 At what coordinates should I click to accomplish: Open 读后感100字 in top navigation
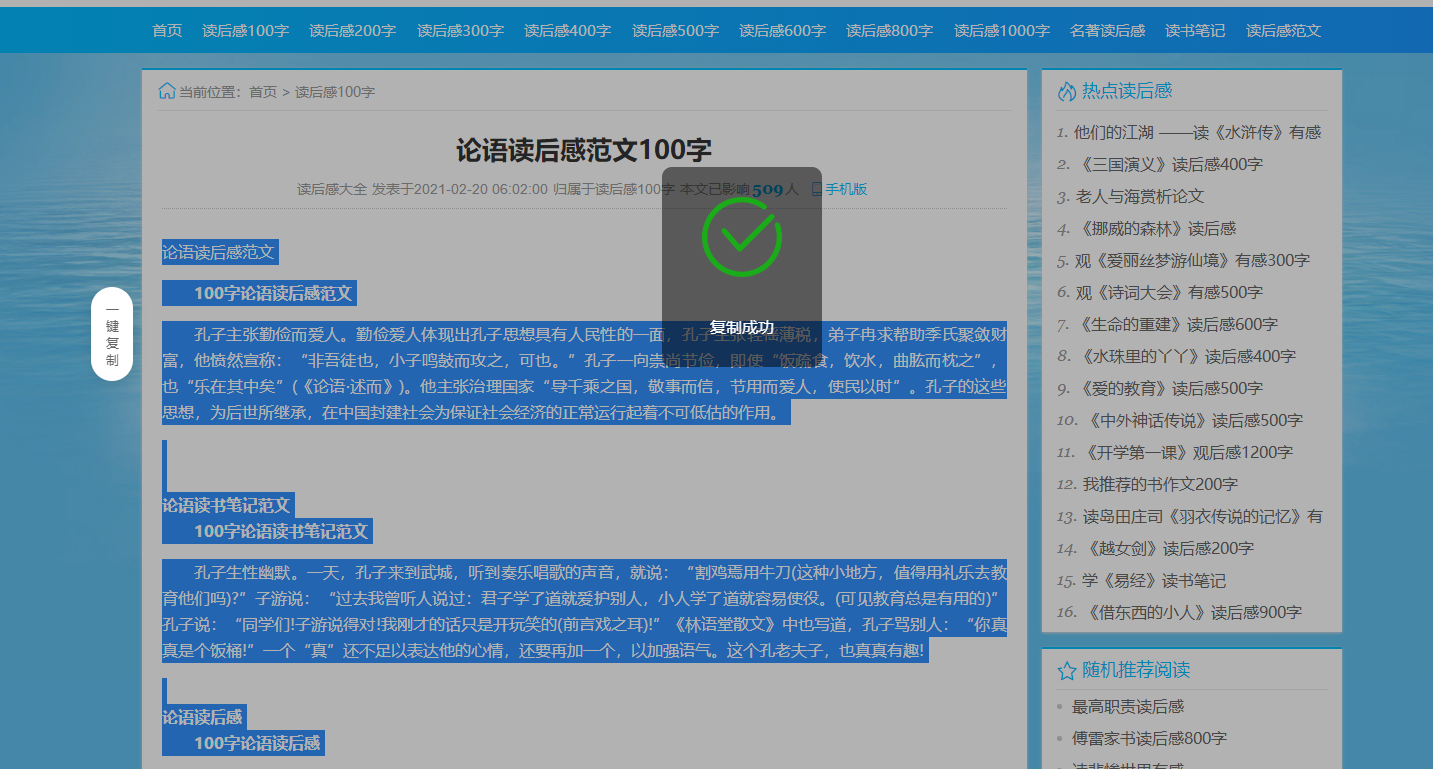tap(246, 31)
